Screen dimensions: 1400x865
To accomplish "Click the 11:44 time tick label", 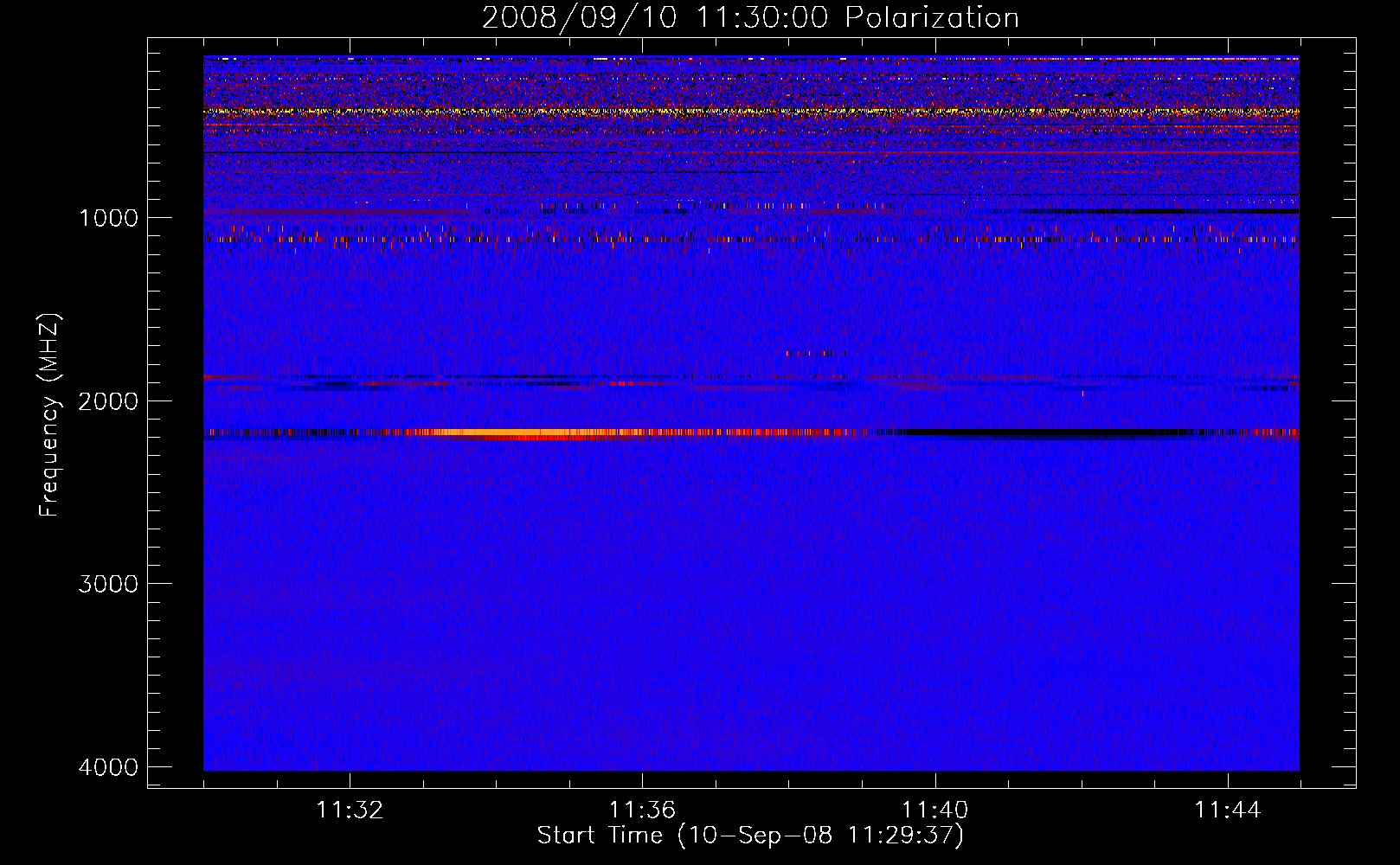I will 1227,811.
